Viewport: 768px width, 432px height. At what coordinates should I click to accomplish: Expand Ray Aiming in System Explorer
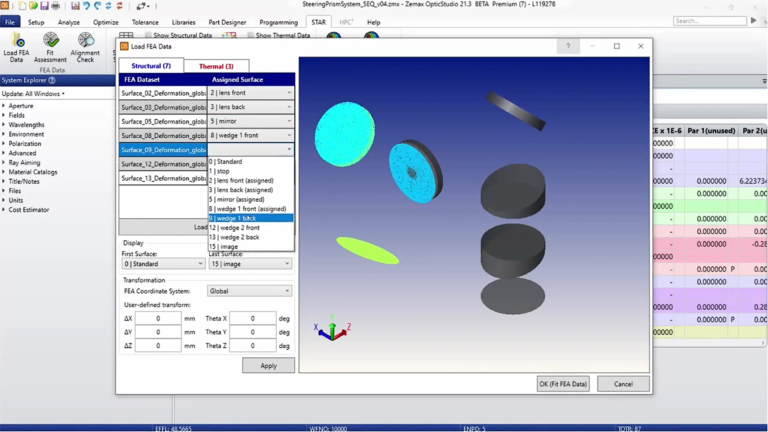(x=4, y=163)
